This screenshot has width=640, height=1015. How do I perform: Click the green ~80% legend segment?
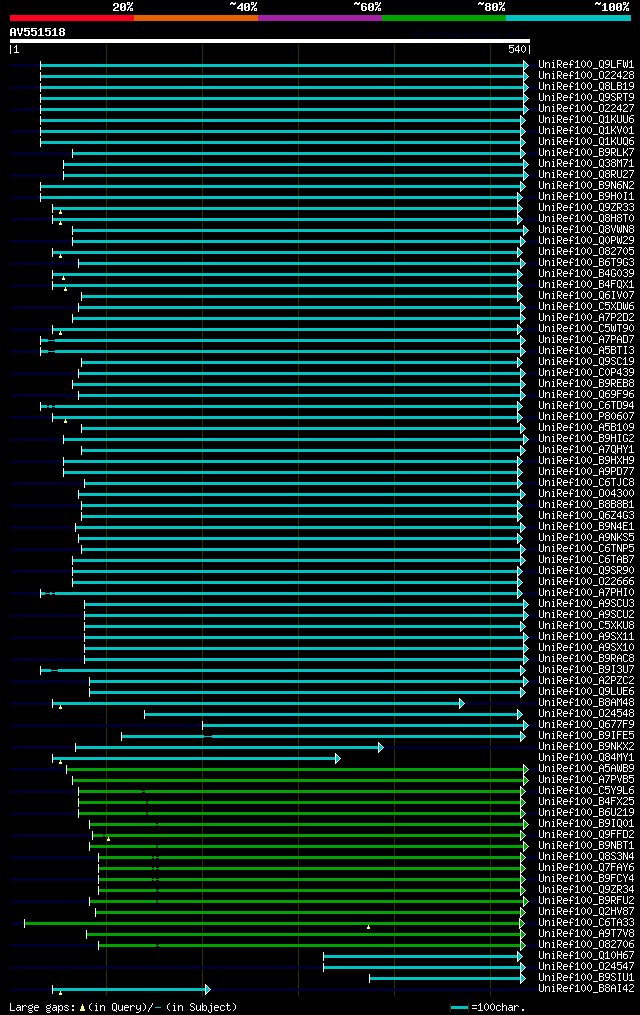pyautogui.click(x=444, y=18)
